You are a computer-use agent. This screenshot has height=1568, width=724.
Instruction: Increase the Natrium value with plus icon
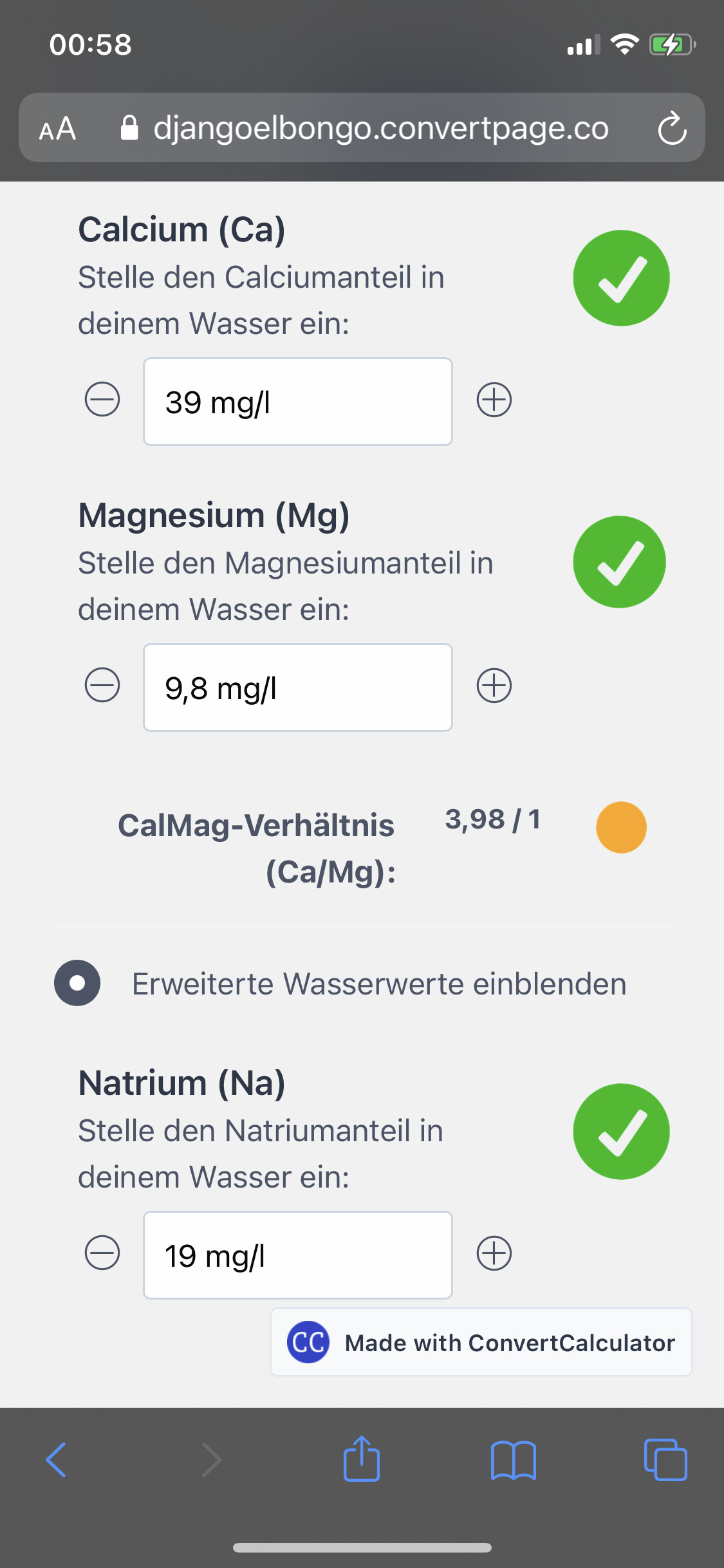494,1253
